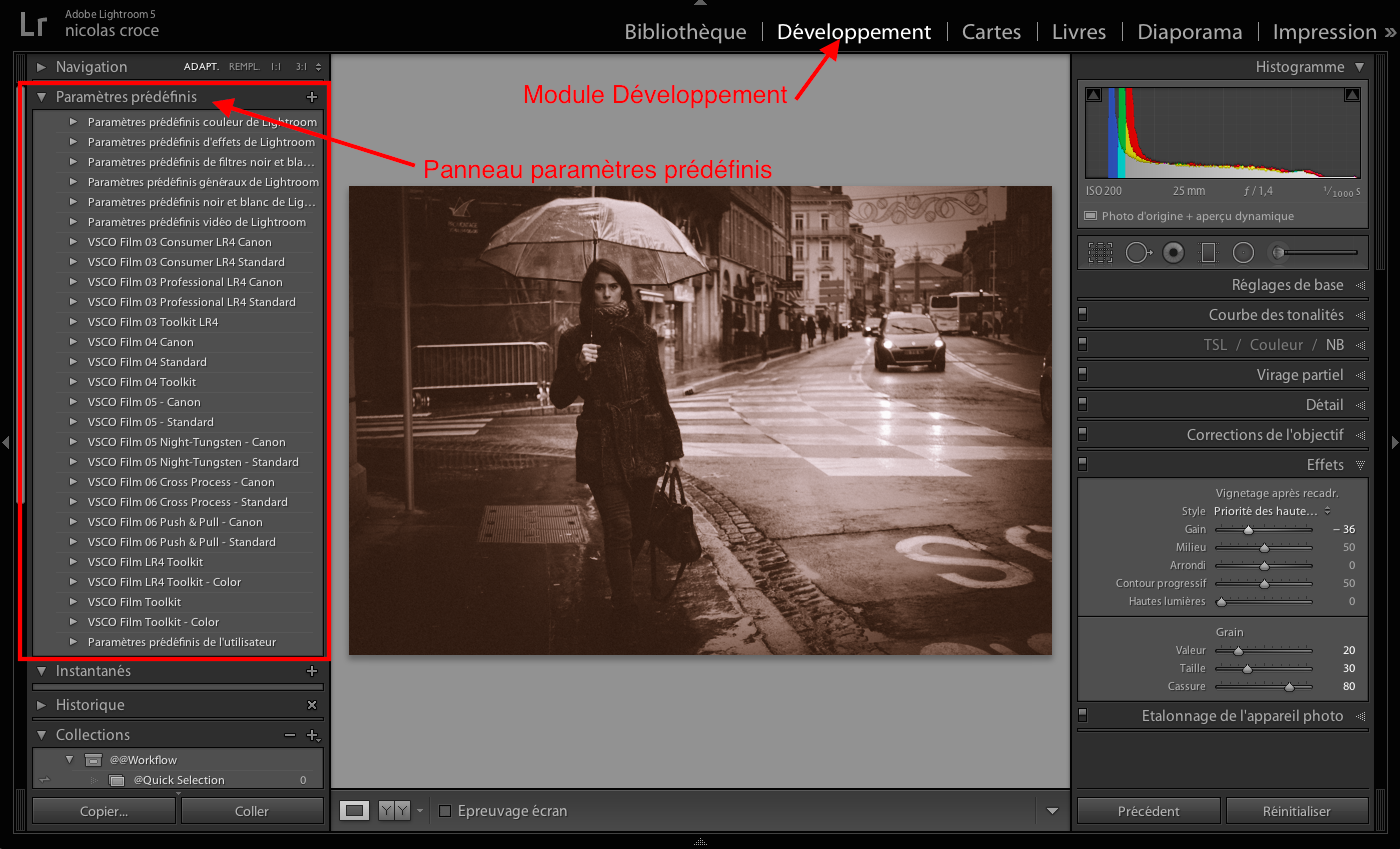1400x849 pixels.
Task: Expand the VSCO Film 04 Canon preset folder
Action: [73, 342]
